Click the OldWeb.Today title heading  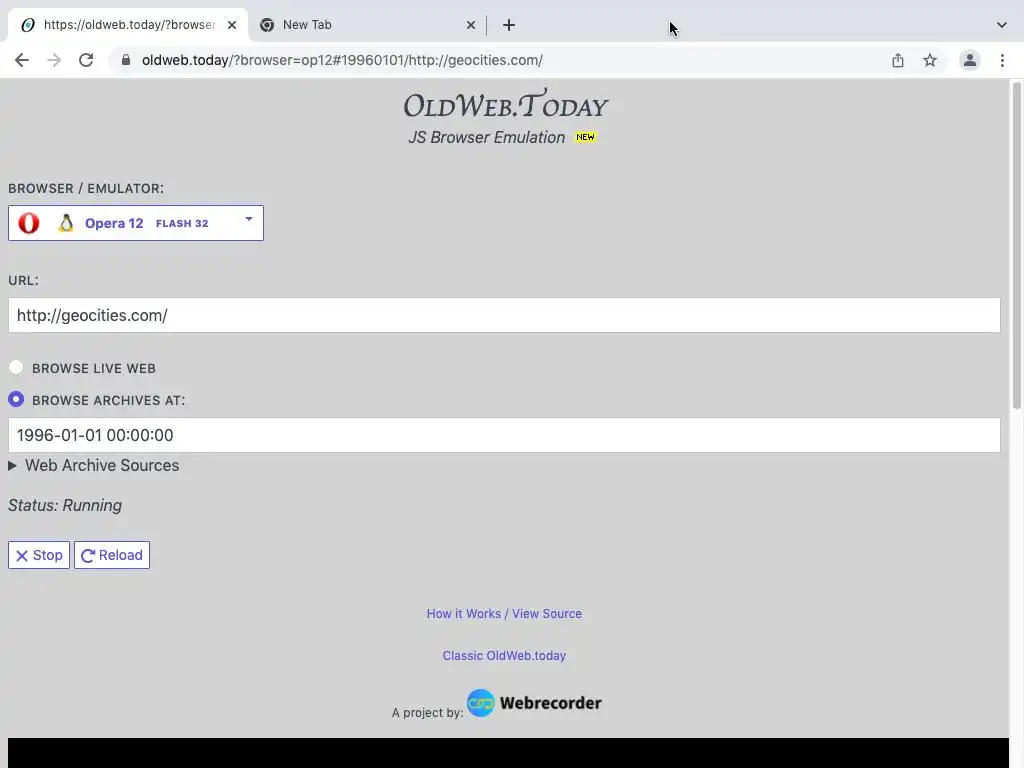pos(505,104)
